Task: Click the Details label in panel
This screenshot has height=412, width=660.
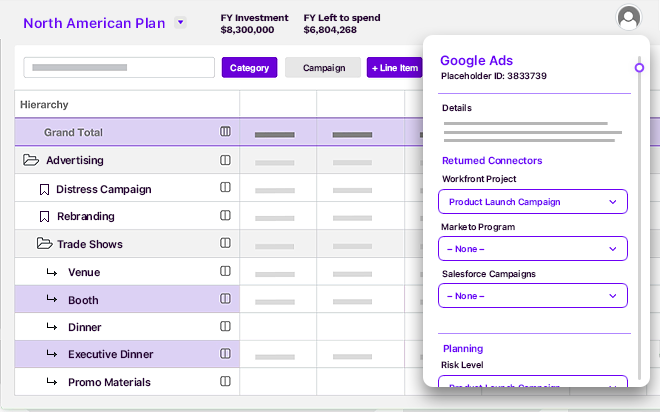Action: point(457,108)
